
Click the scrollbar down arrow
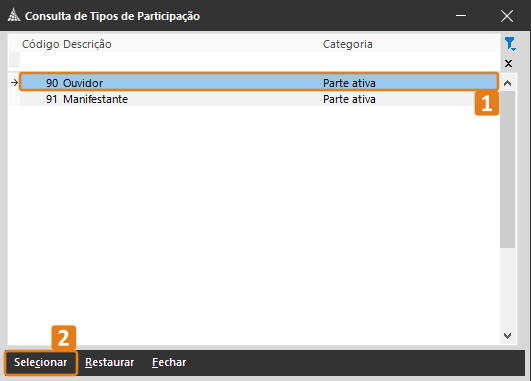(x=507, y=336)
